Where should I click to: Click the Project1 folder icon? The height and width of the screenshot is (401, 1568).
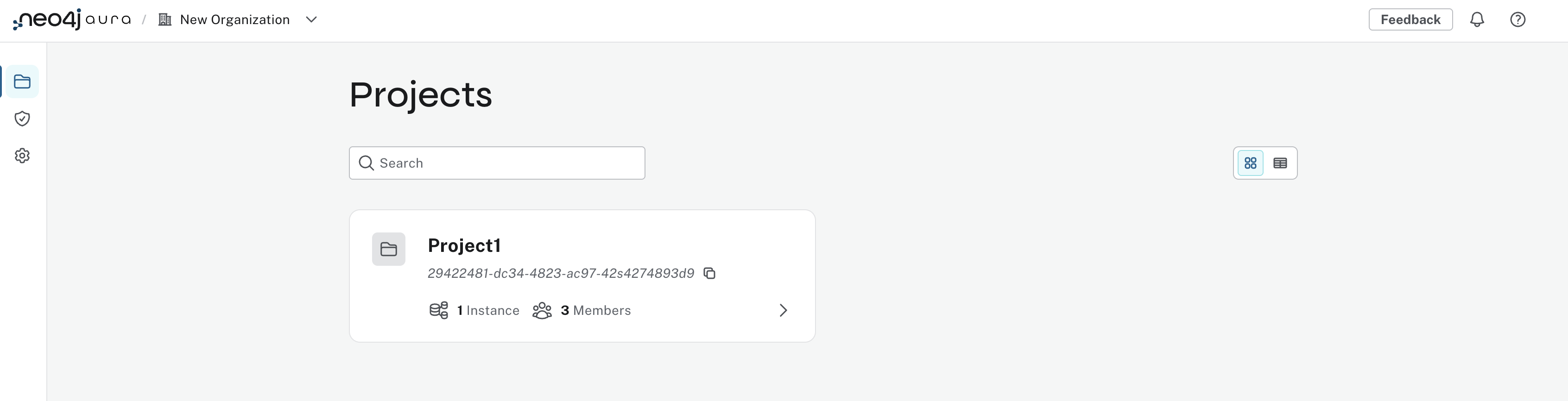pos(388,249)
